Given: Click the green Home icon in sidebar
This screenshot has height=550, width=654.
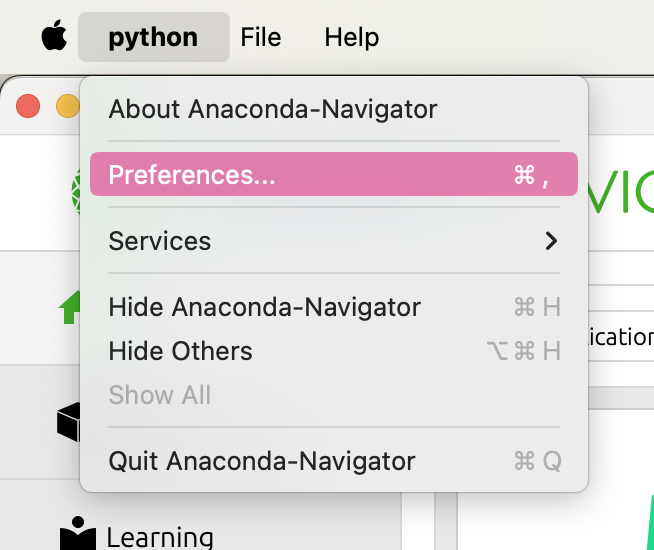Looking at the screenshot, I should coord(69,307).
